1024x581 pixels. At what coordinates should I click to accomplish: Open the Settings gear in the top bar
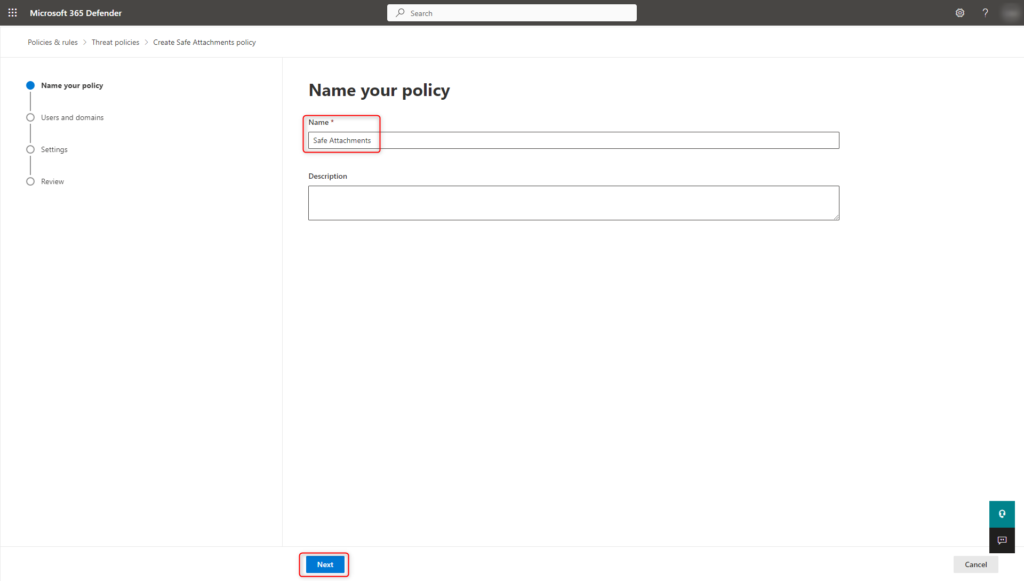coord(960,12)
